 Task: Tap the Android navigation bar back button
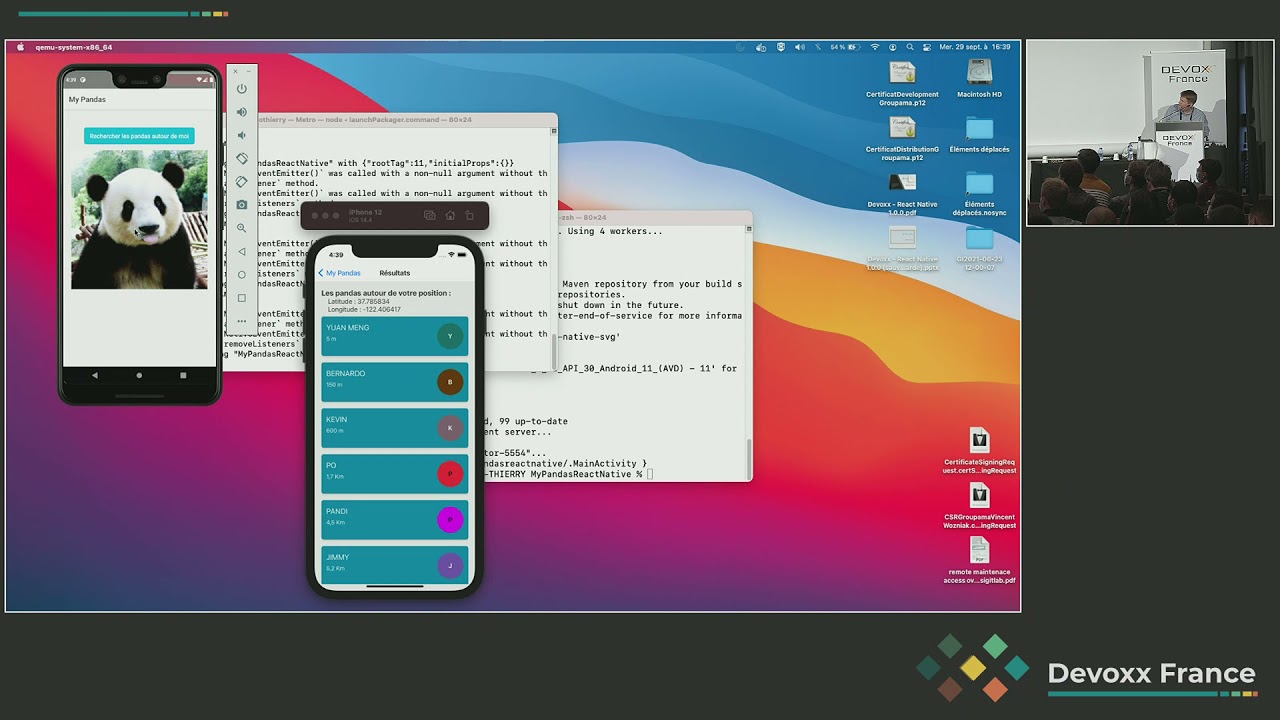point(95,375)
